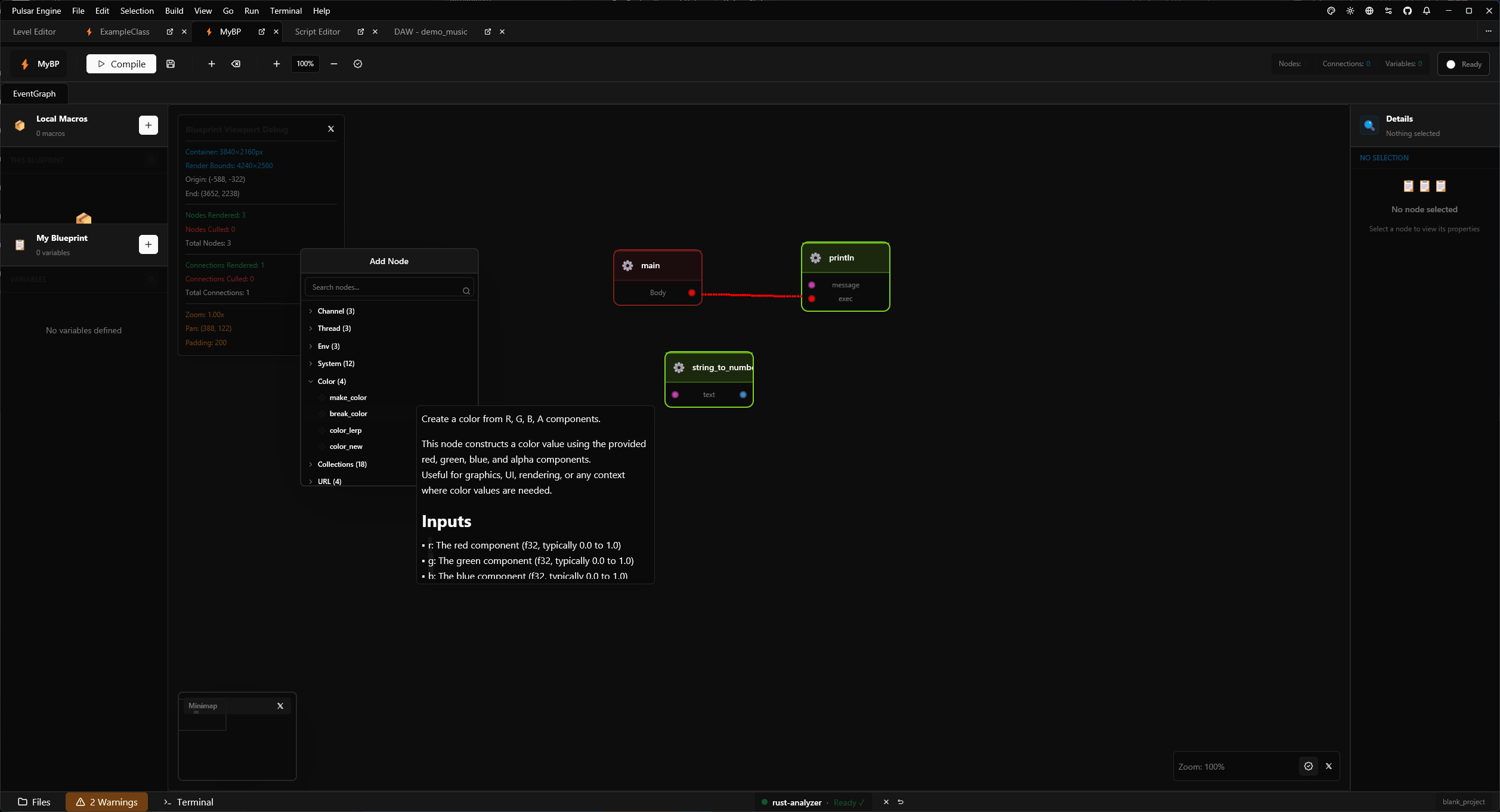Click the Search nodes input field
The height and width of the screenshot is (812, 1500).
pyautogui.click(x=385, y=287)
